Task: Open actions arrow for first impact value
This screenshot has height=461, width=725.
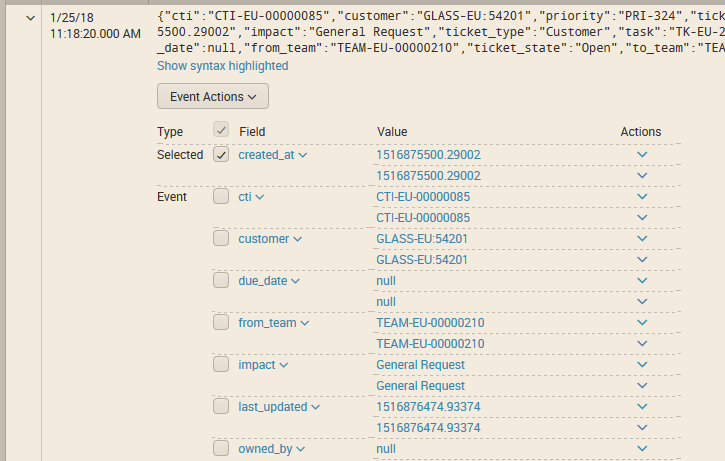Action: coord(642,365)
